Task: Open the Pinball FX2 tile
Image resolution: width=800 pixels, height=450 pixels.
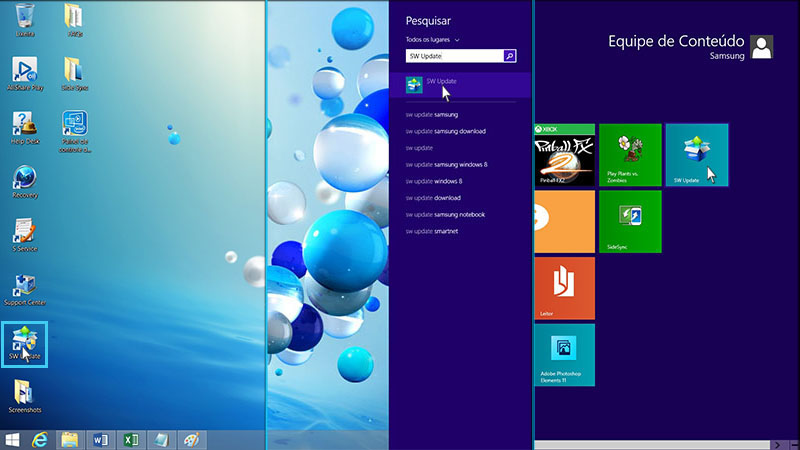Action: (x=564, y=155)
